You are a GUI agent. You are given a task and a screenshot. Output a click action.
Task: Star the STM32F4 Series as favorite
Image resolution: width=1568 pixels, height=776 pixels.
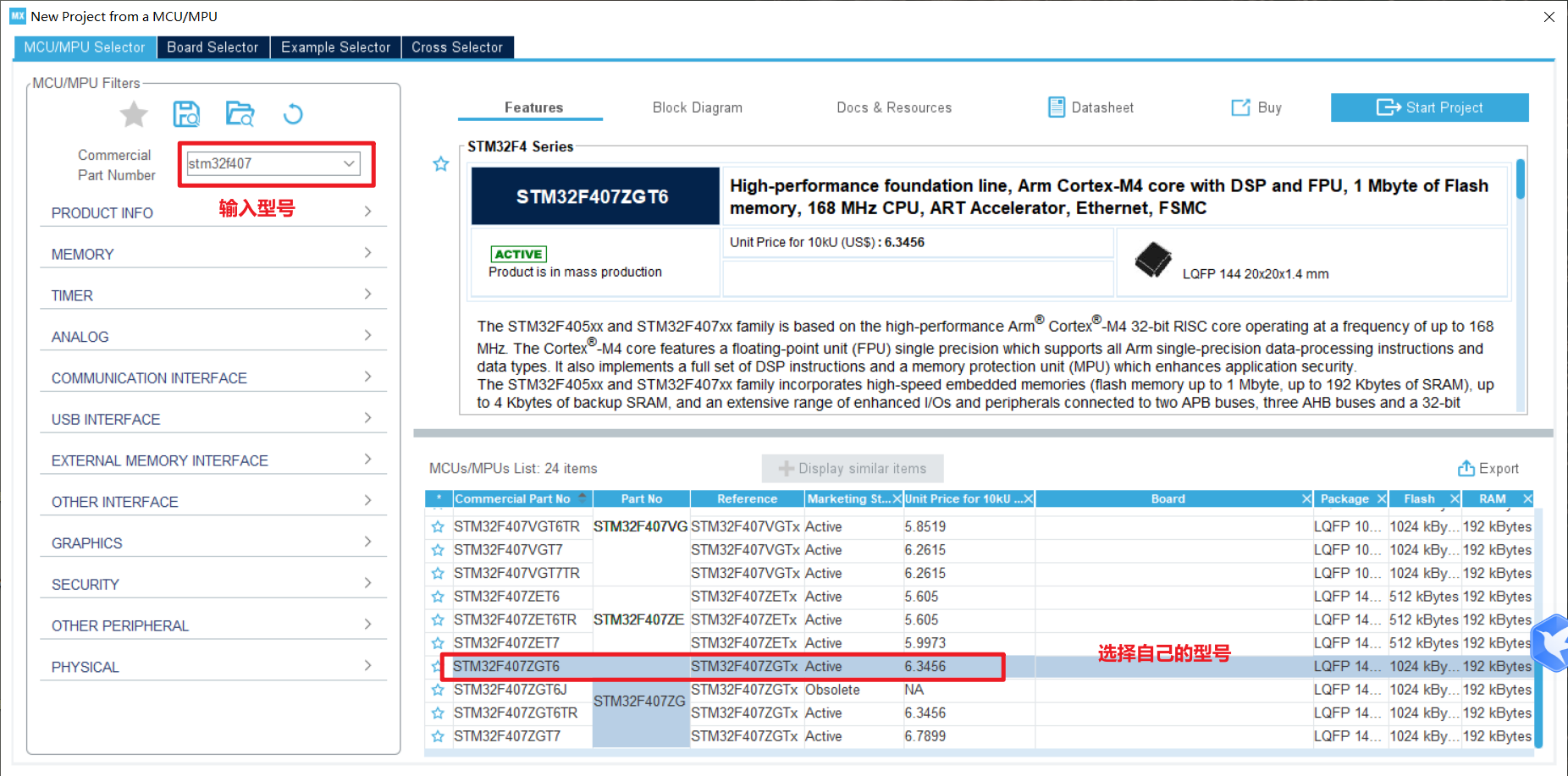click(441, 163)
